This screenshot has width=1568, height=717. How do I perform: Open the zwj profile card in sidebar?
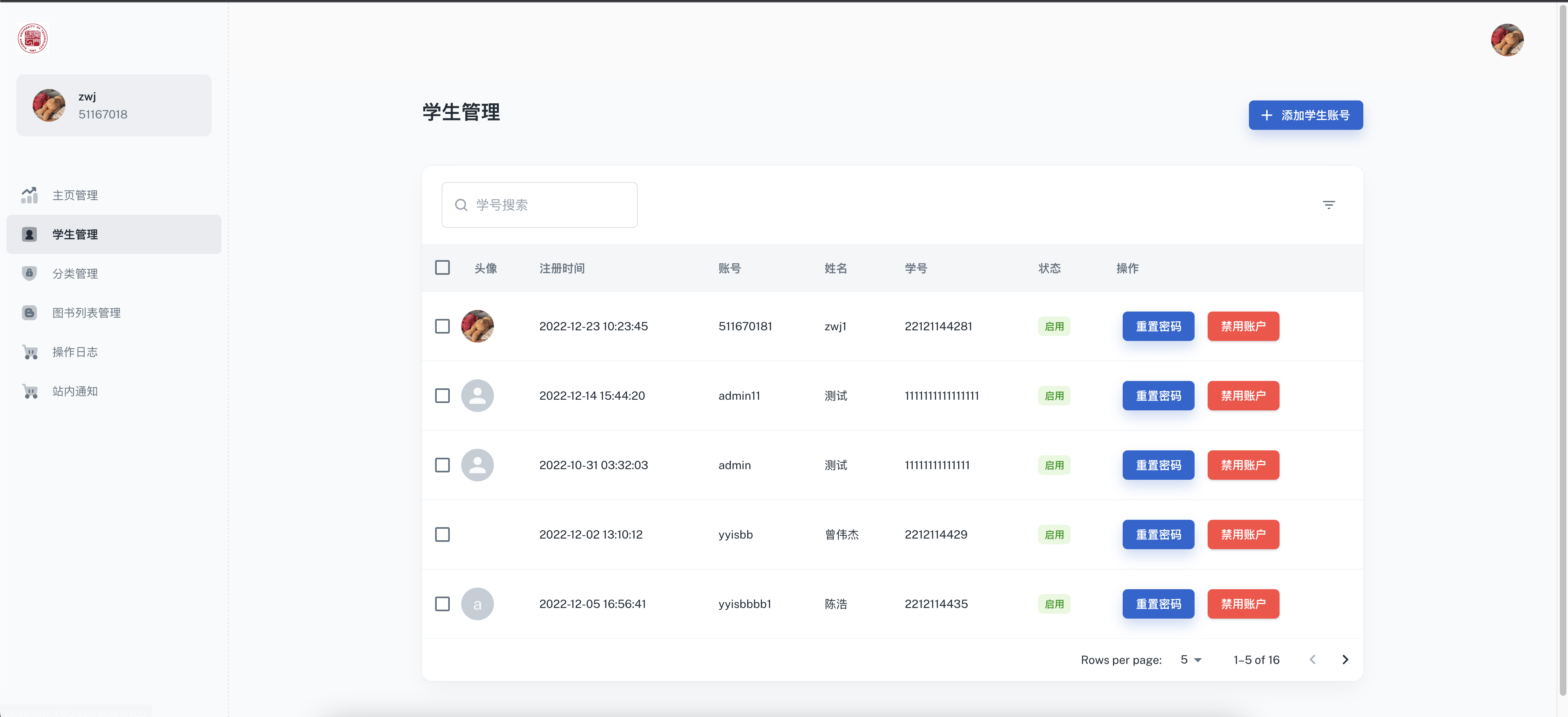coord(114,105)
